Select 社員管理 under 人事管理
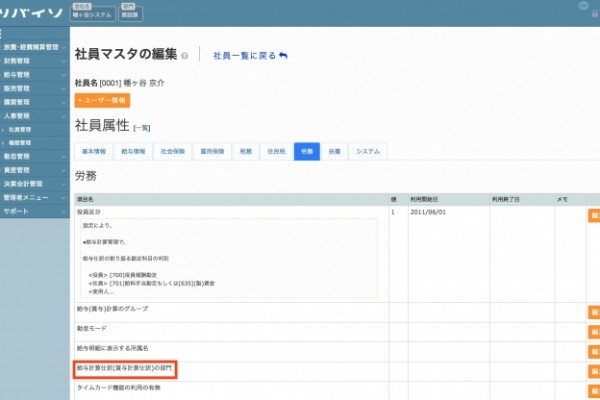Screen dimensions: 600x400 (x=20, y=130)
